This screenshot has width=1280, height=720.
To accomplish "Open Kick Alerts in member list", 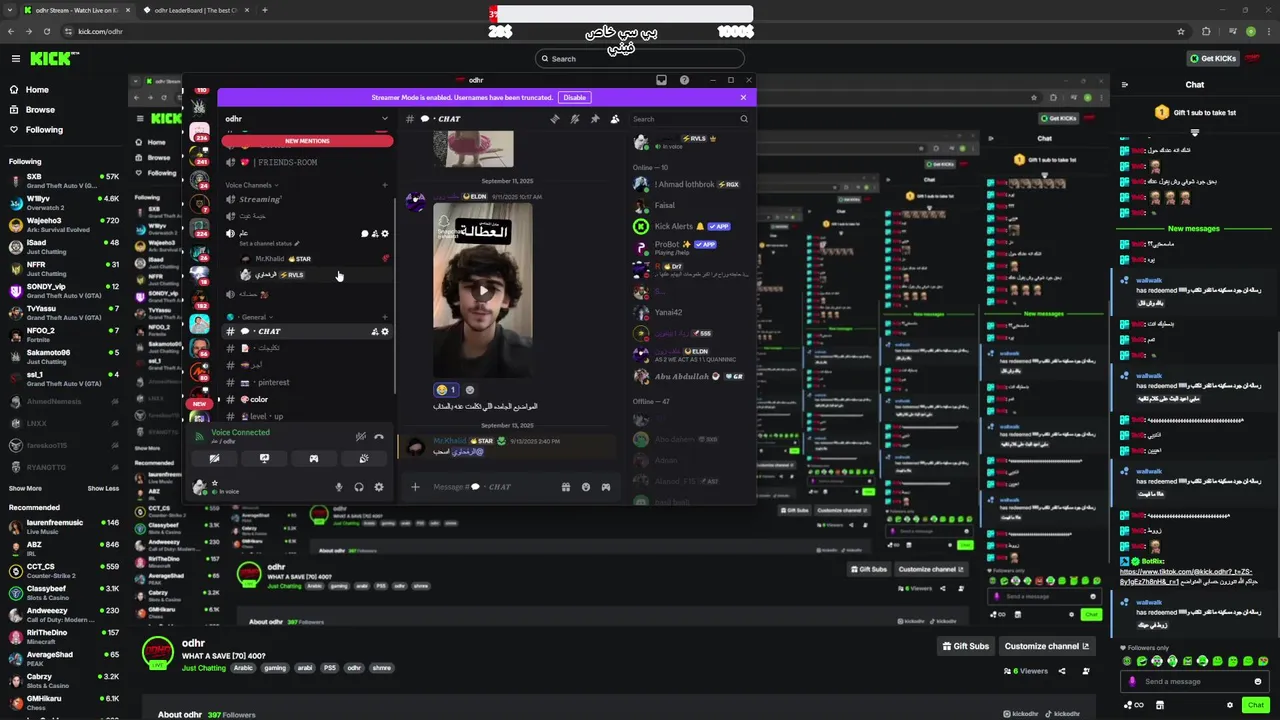I will 690,226.
